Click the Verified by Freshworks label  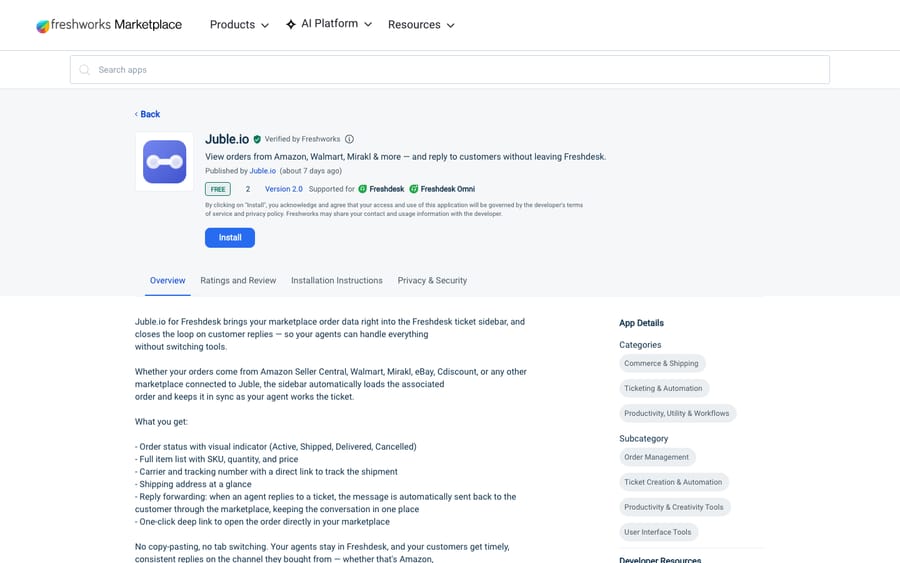302,139
